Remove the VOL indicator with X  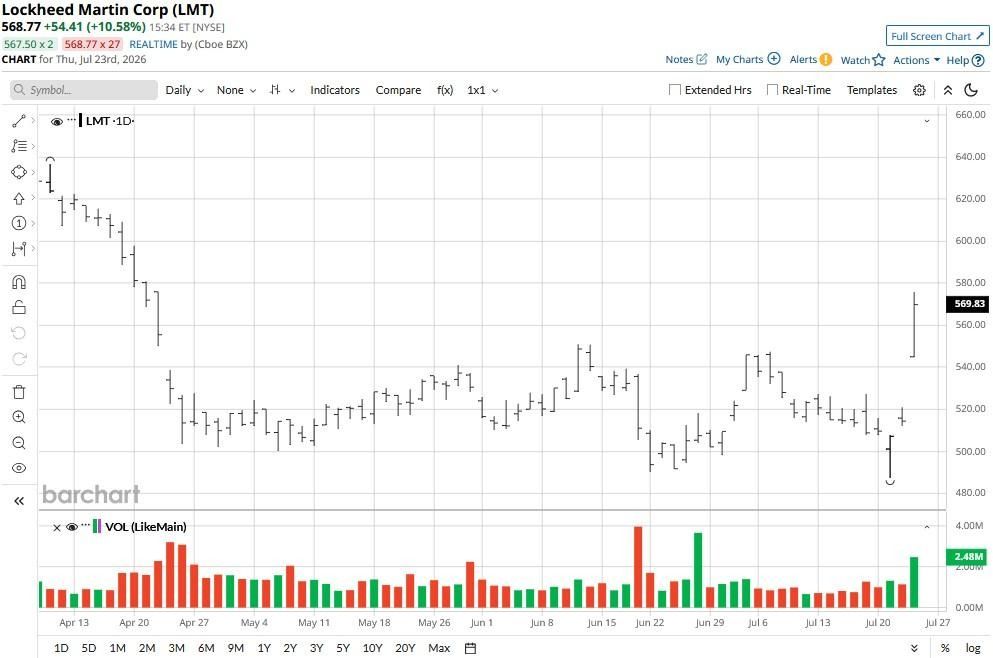[56, 528]
